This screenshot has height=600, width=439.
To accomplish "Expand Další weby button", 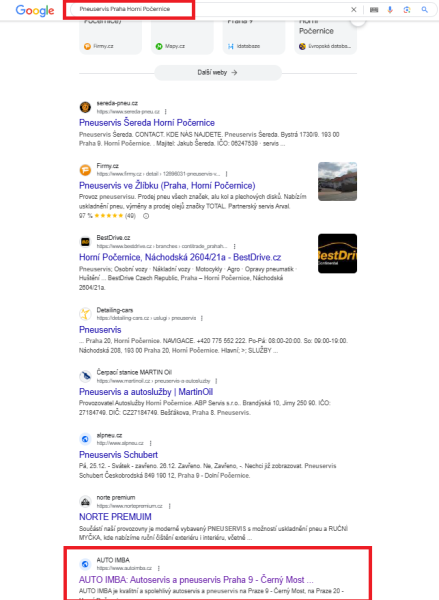I will coord(218,72).
